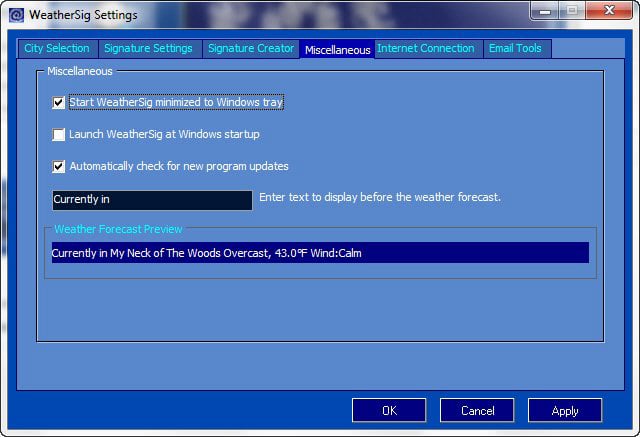Image resolution: width=640 pixels, height=437 pixels.
Task: Open the Signature Settings tab
Action: (149, 48)
